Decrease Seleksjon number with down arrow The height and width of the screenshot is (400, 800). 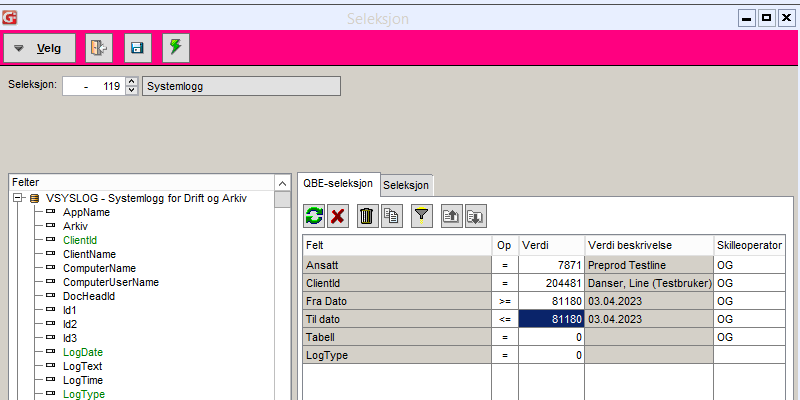[132, 90]
